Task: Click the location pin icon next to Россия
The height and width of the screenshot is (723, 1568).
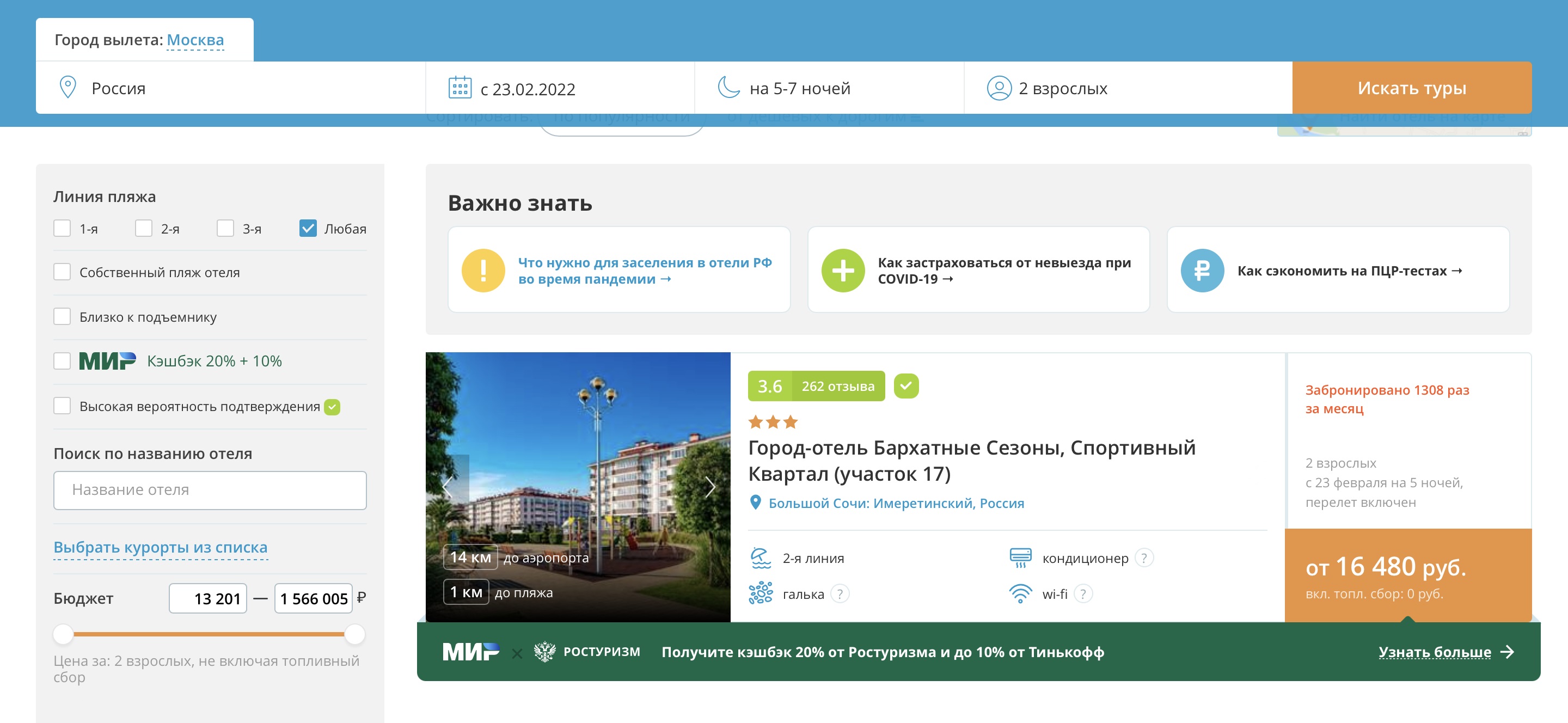Action: tap(68, 88)
